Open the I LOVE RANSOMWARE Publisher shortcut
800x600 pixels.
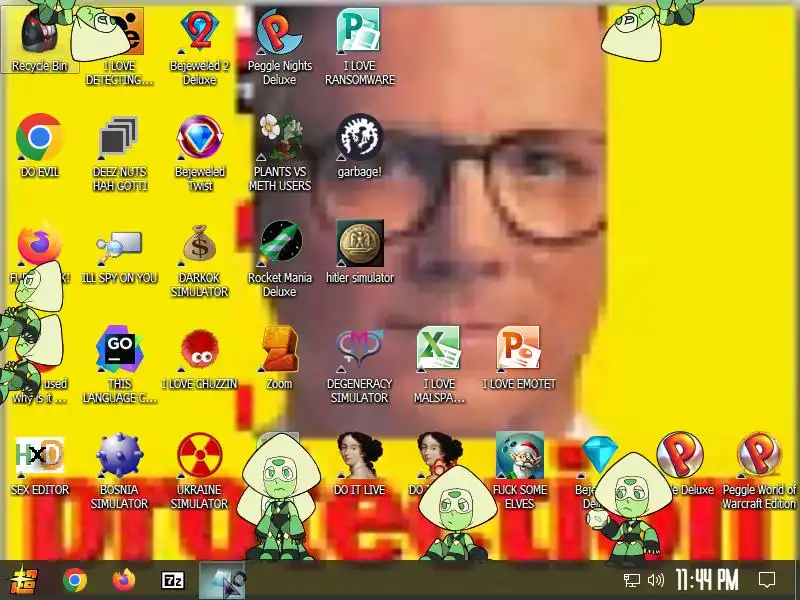(x=360, y=47)
